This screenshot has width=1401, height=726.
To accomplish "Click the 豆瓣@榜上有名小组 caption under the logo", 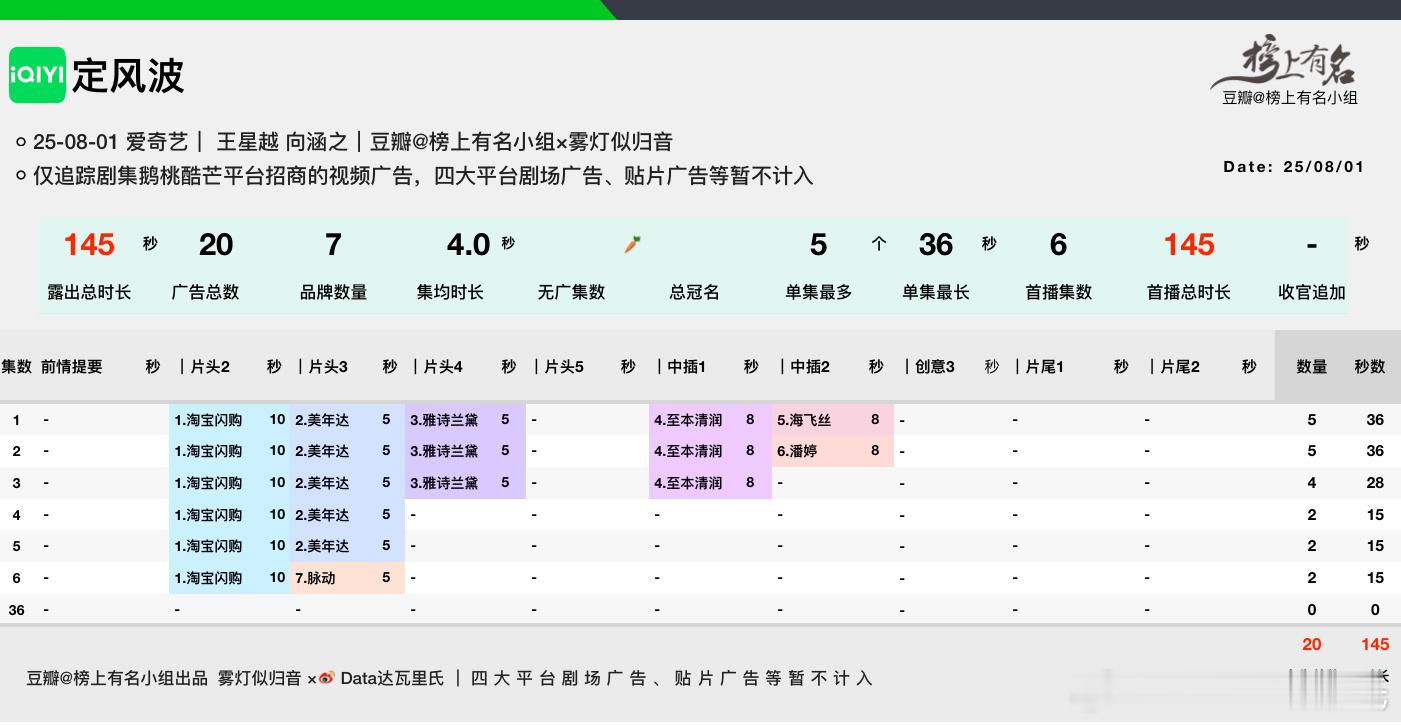I will tap(1290, 98).
